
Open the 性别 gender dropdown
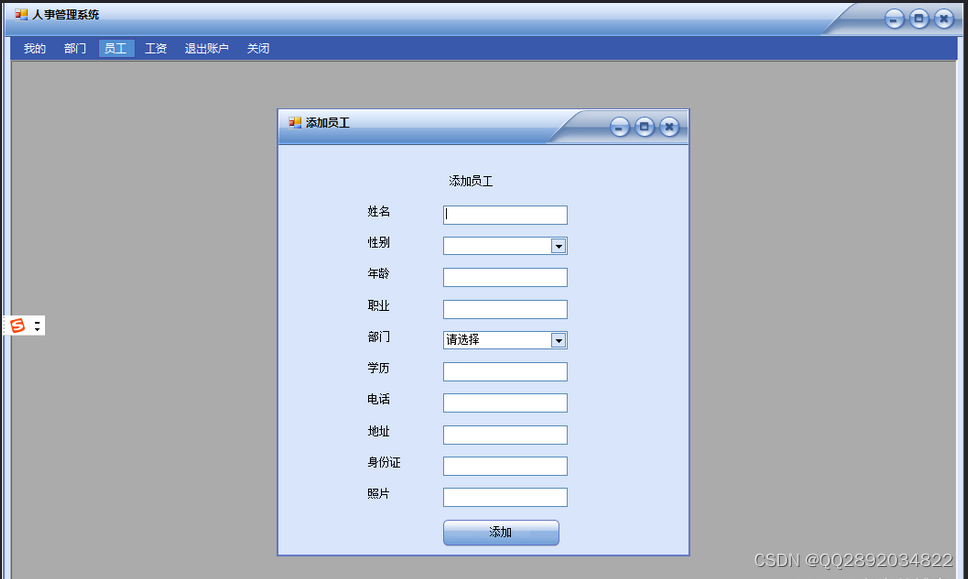(558, 245)
